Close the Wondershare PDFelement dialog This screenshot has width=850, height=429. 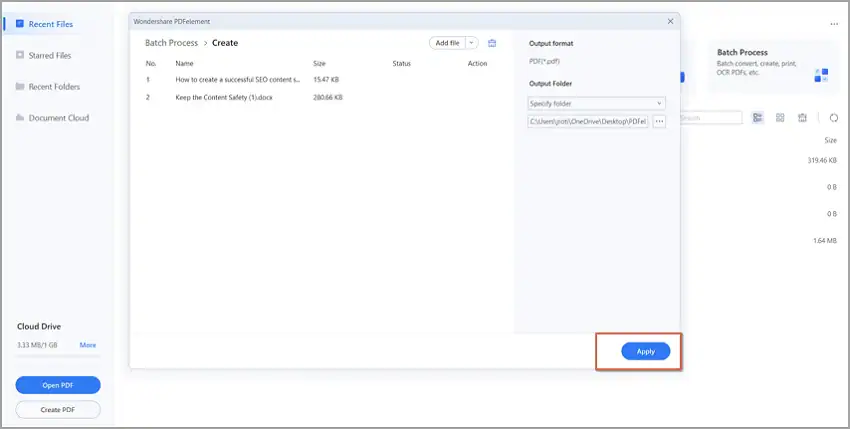click(x=670, y=20)
